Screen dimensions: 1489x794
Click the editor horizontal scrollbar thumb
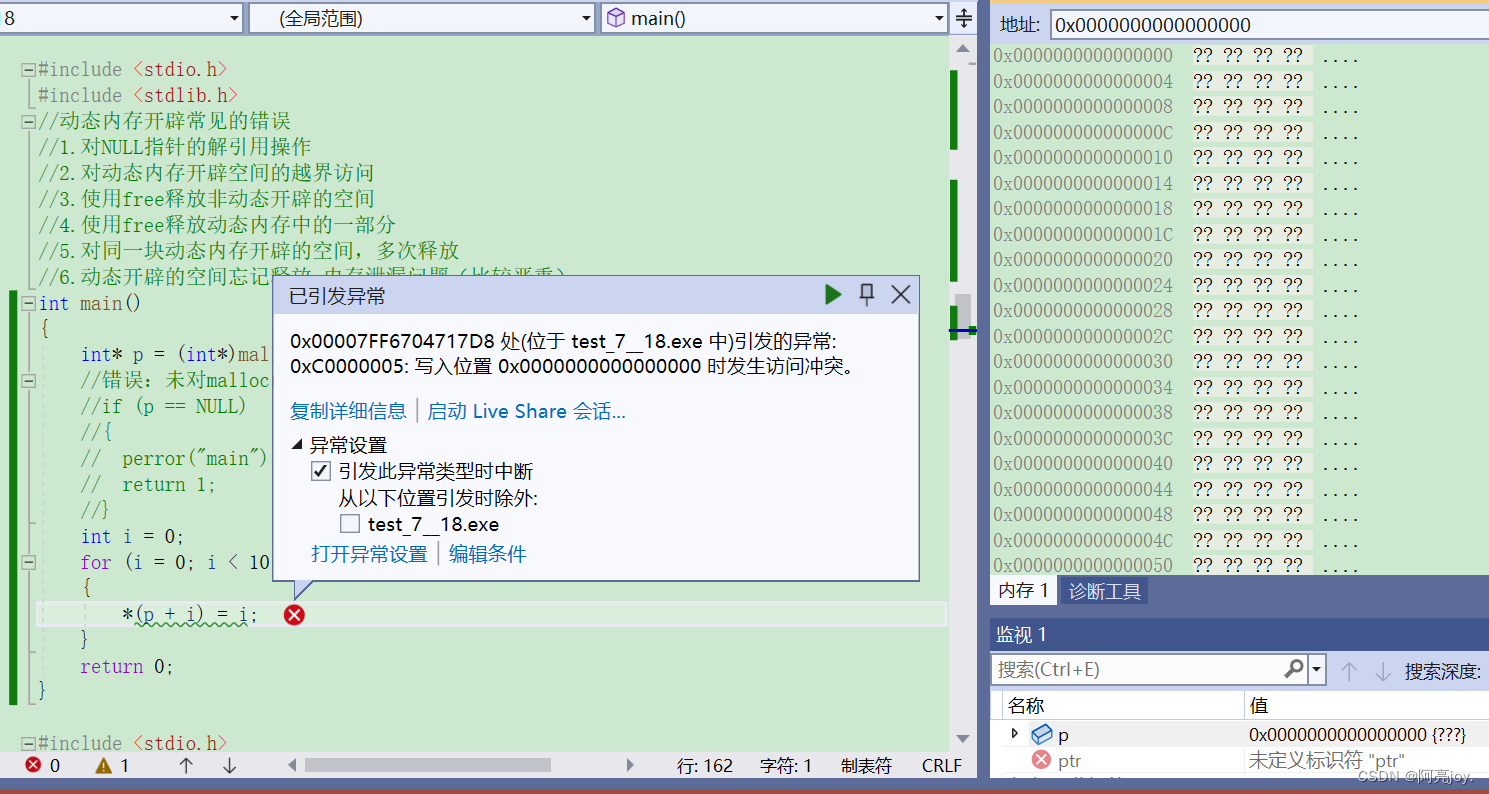pyautogui.click(x=428, y=765)
